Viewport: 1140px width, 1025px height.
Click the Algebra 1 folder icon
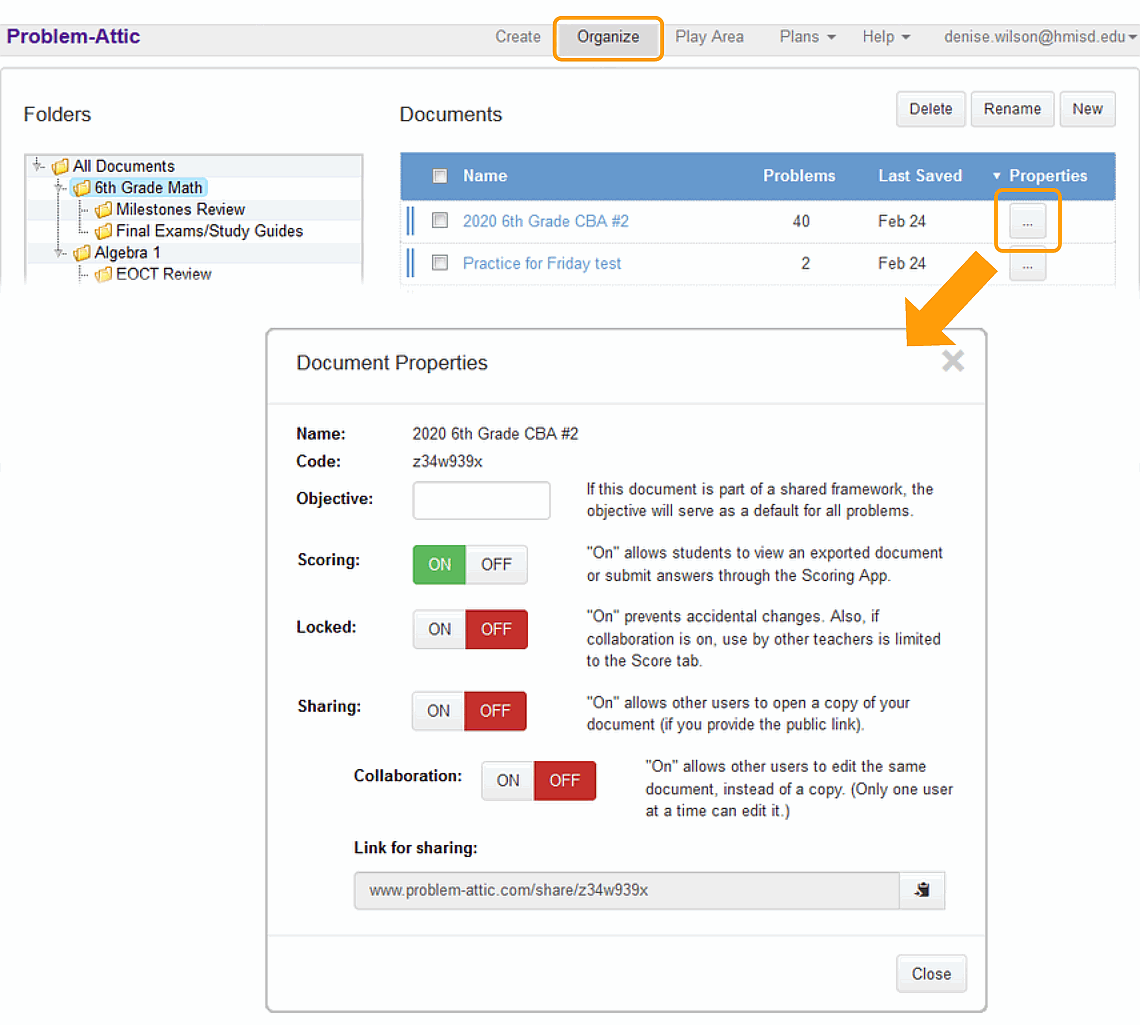82,253
